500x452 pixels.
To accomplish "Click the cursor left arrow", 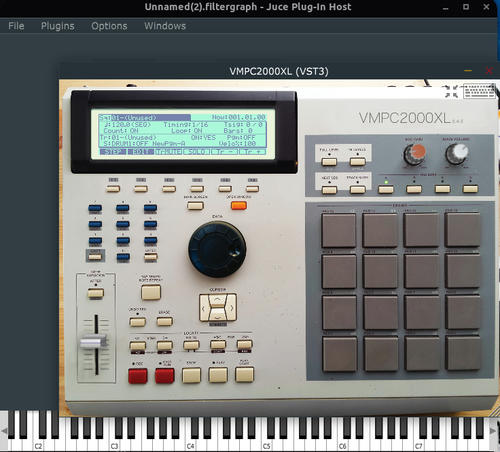I will (204, 308).
